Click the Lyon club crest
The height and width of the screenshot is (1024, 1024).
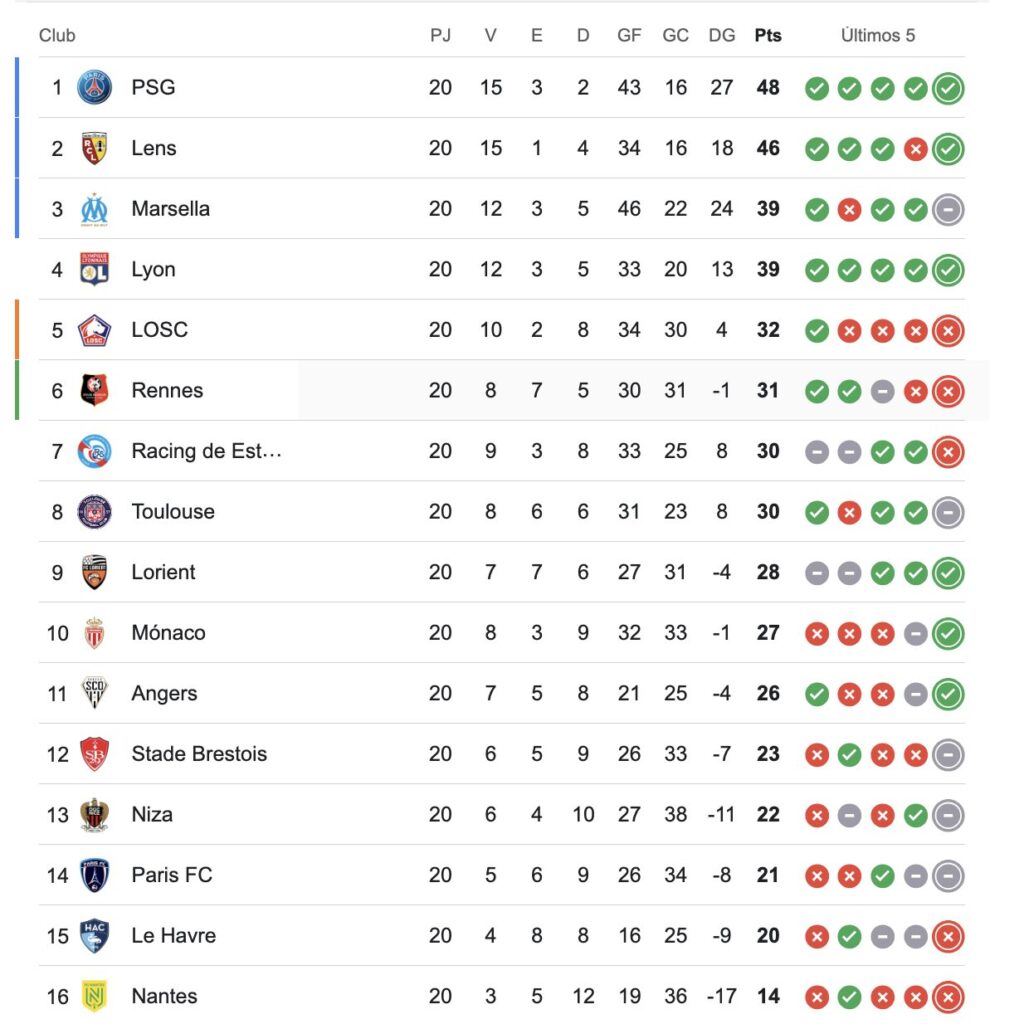pyautogui.click(x=95, y=269)
